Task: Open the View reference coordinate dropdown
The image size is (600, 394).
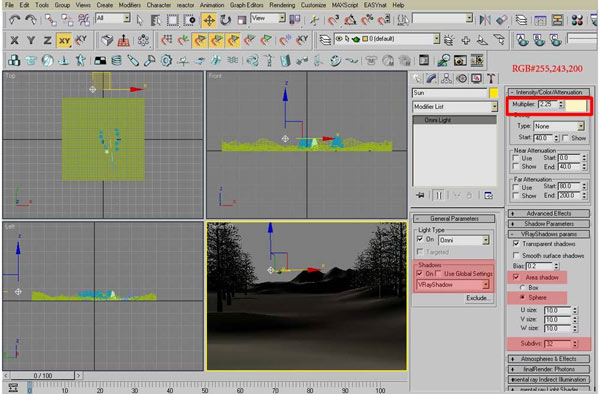Action: (268, 18)
